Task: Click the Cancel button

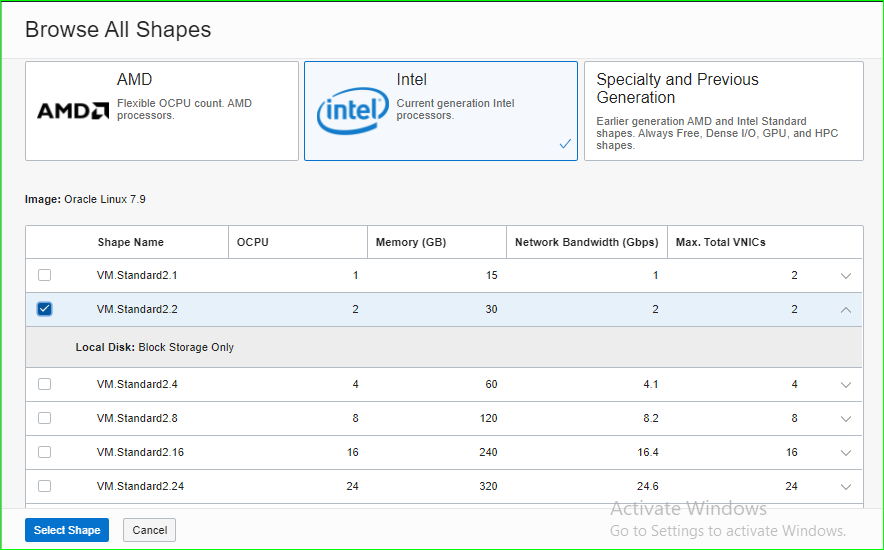Action: click(x=149, y=530)
